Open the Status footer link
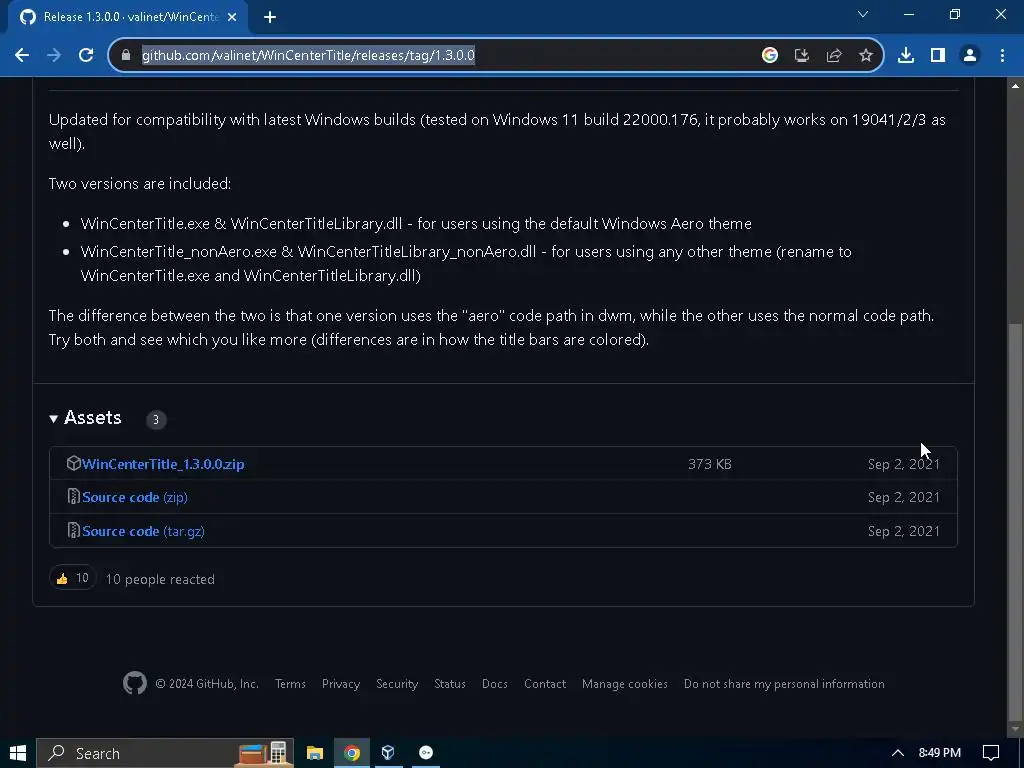 click(x=450, y=684)
